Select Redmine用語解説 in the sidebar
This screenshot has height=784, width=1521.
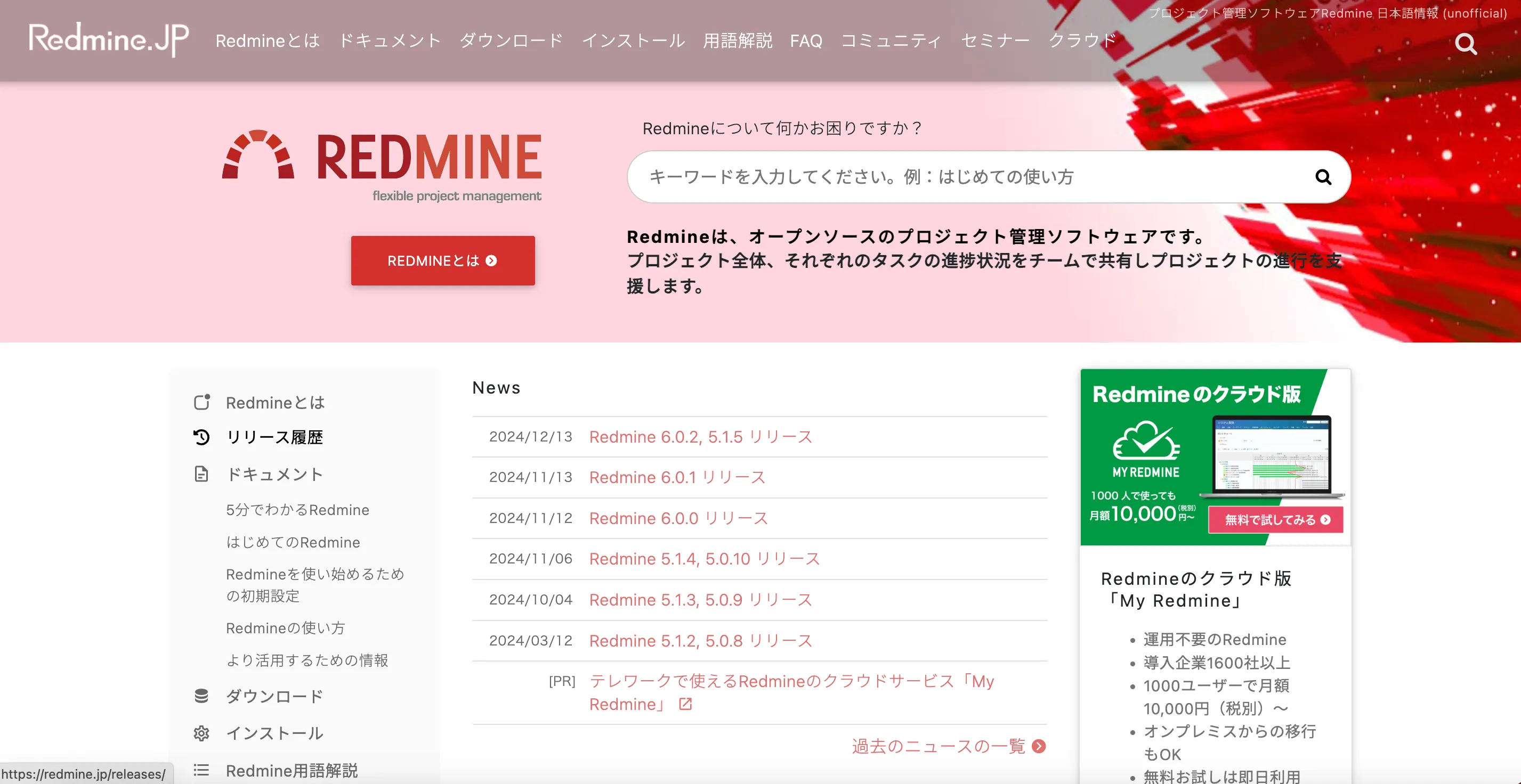pyautogui.click(x=292, y=771)
